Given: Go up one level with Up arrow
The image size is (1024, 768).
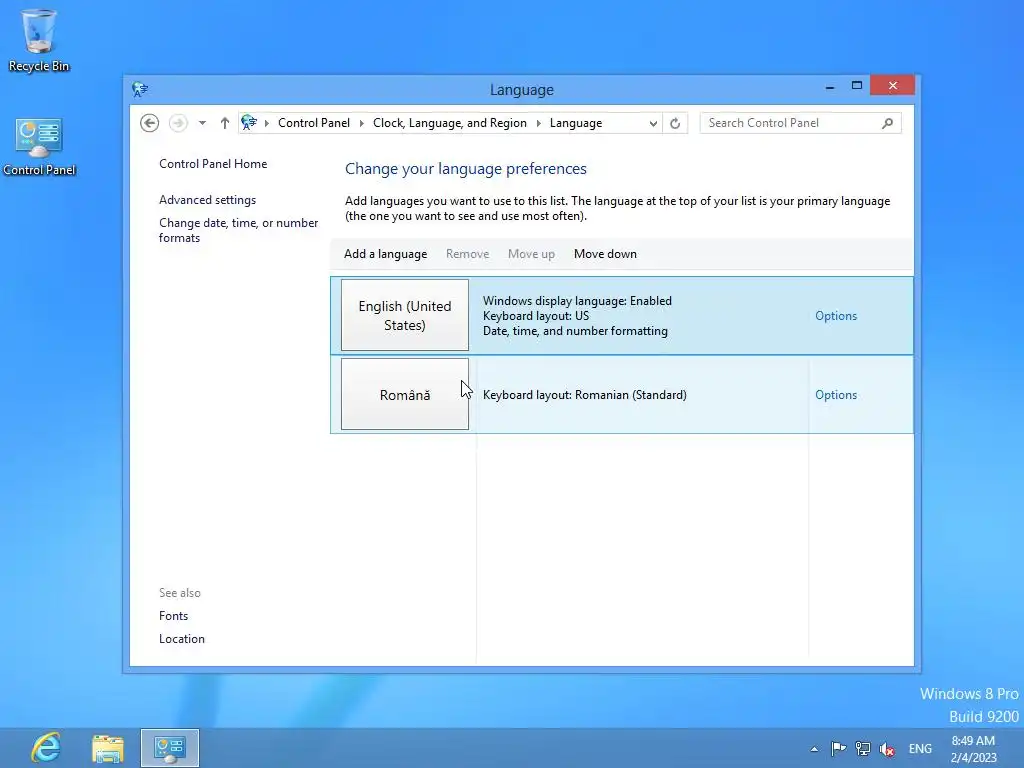Looking at the screenshot, I should click(x=225, y=123).
